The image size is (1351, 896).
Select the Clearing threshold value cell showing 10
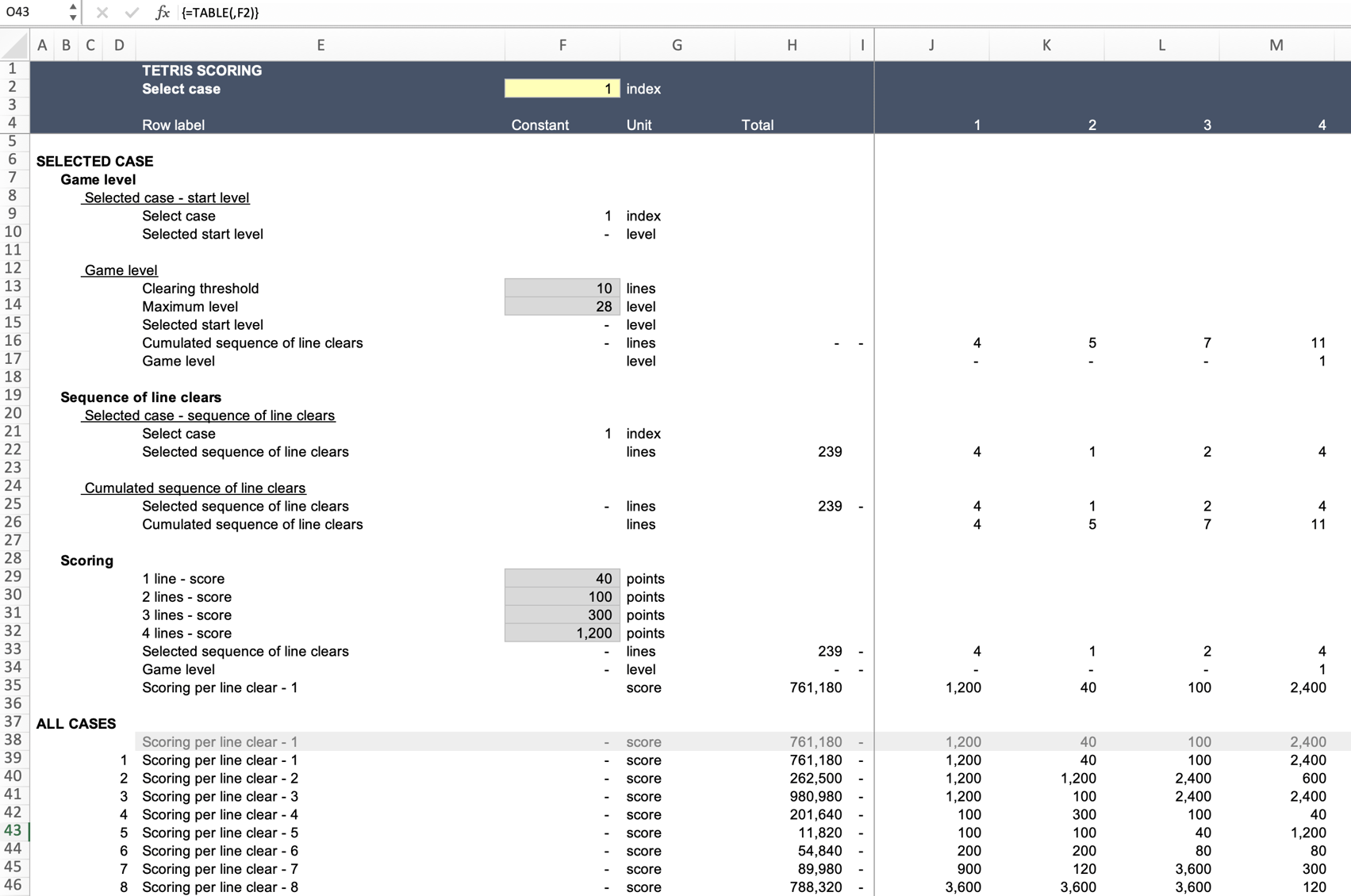562,288
